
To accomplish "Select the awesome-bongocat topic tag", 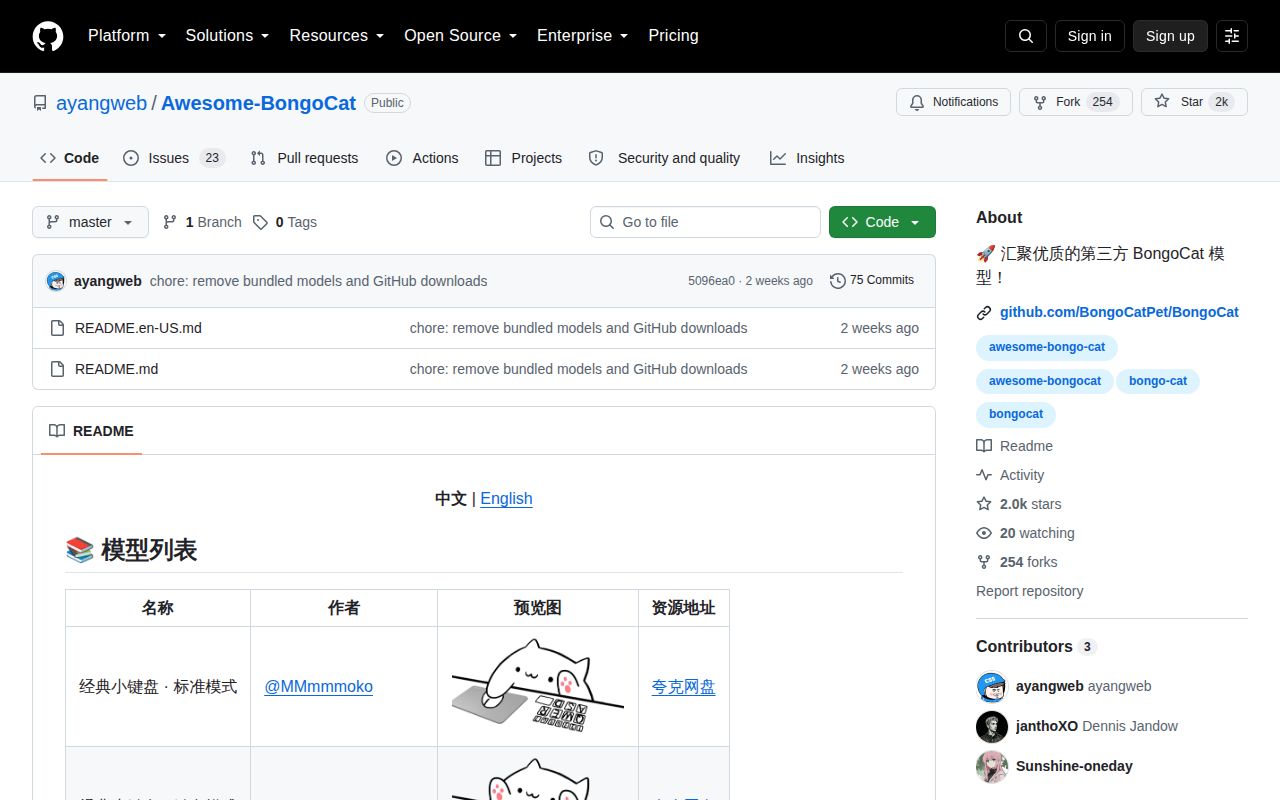I will click(1044, 381).
